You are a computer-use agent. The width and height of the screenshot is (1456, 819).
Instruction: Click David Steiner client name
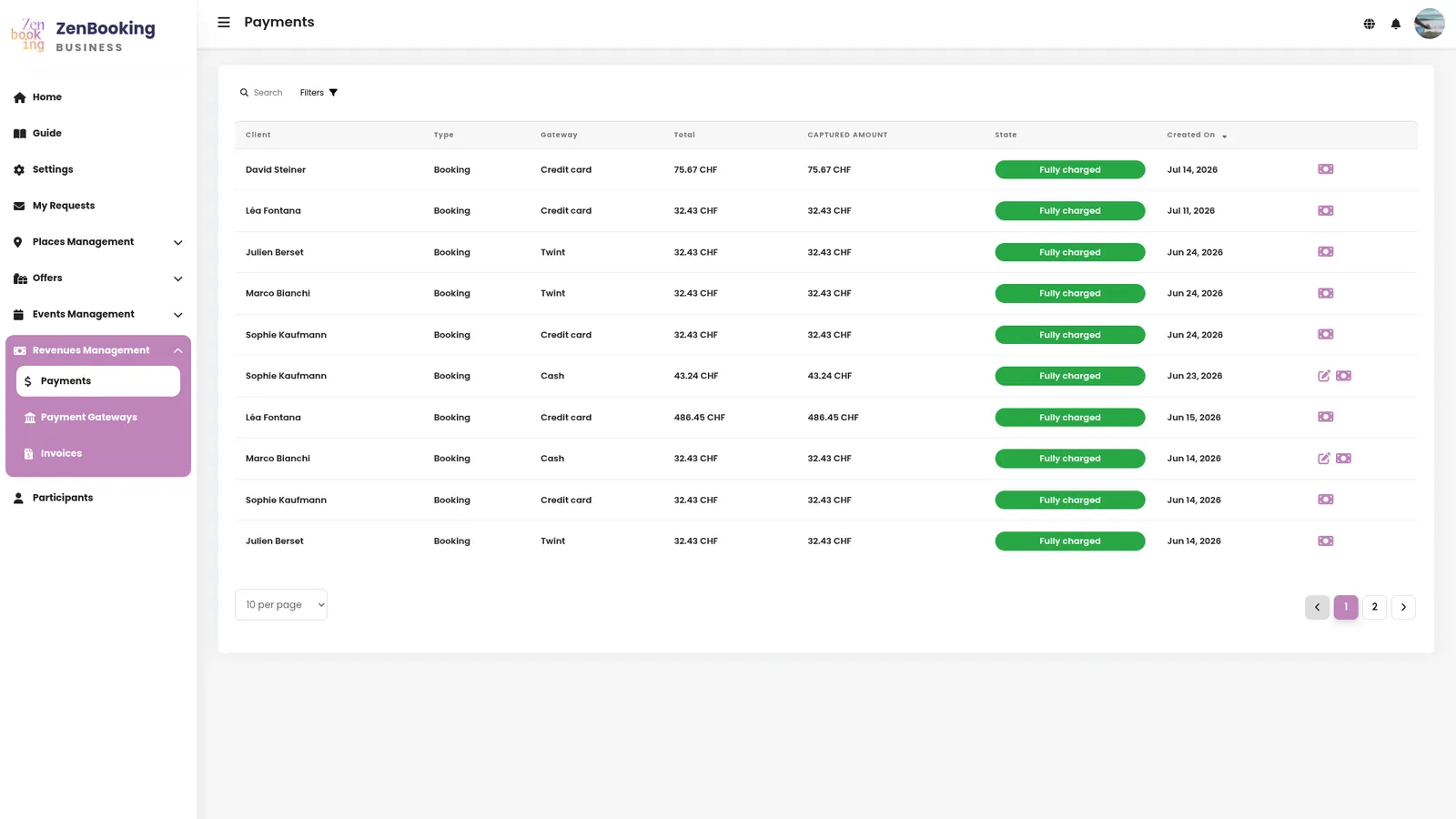[276, 170]
